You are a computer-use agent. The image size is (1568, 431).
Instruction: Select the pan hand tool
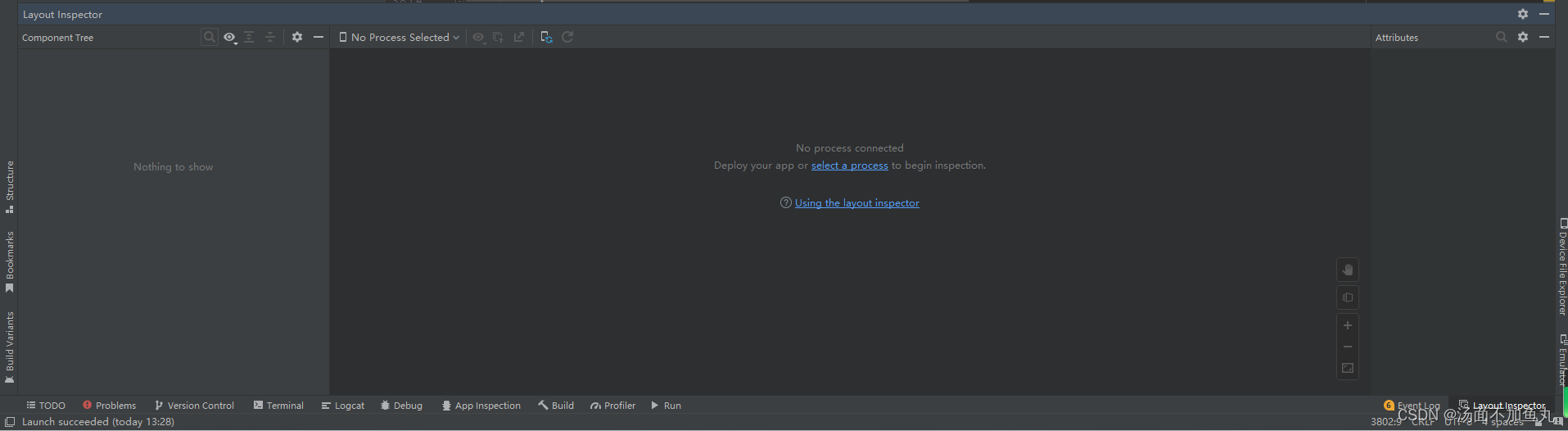1348,270
